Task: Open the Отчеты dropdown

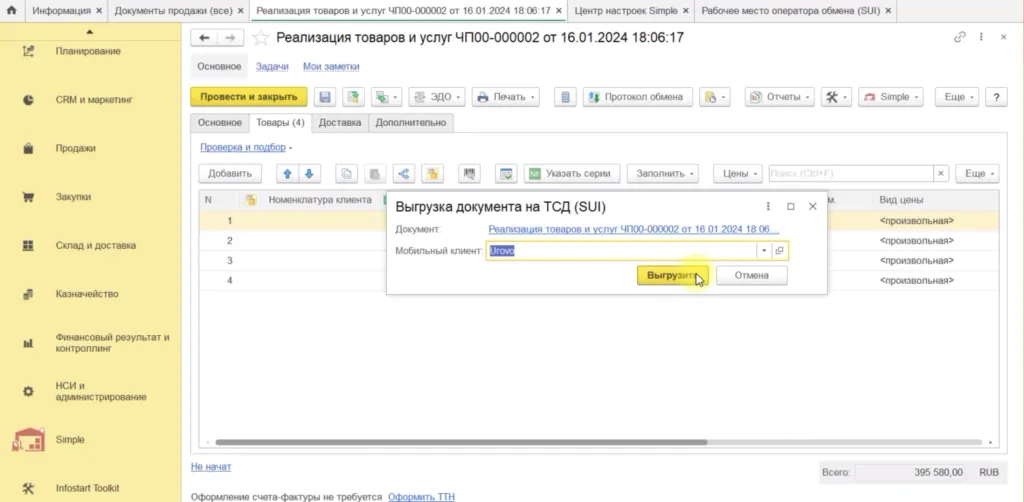Action: point(779,97)
